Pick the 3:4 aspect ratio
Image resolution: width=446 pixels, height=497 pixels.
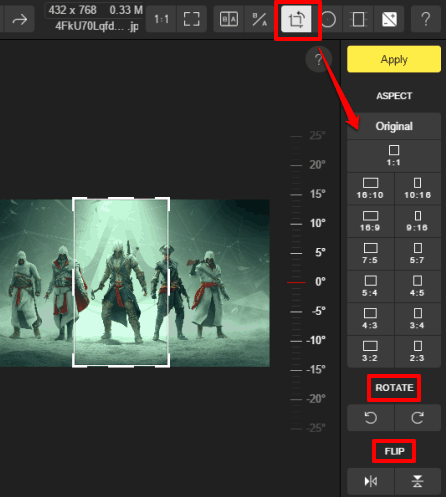point(418,319)
